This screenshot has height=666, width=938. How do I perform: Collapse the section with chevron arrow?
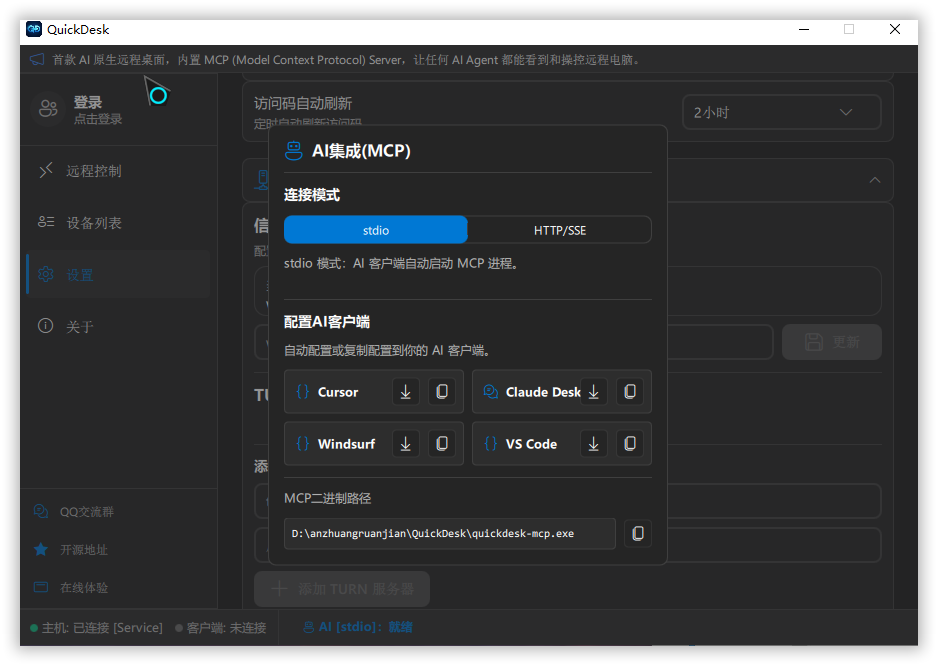[x=875, y=180]
